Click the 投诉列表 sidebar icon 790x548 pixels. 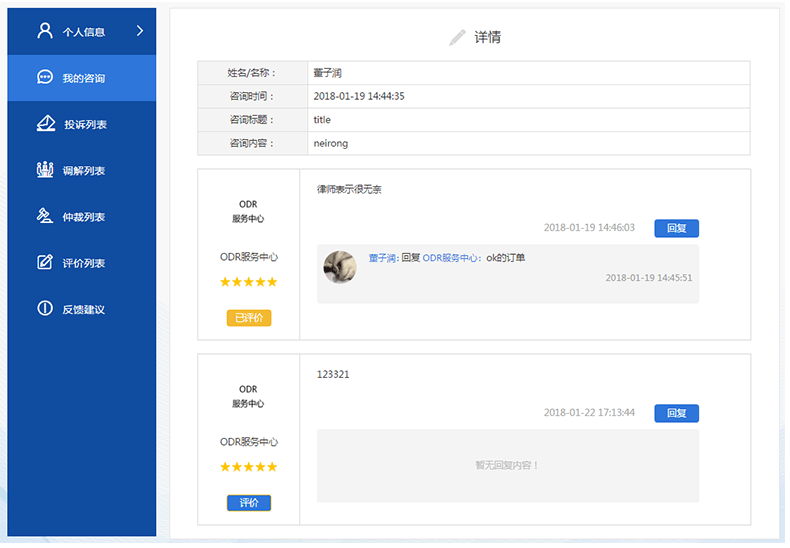[44, 124]
